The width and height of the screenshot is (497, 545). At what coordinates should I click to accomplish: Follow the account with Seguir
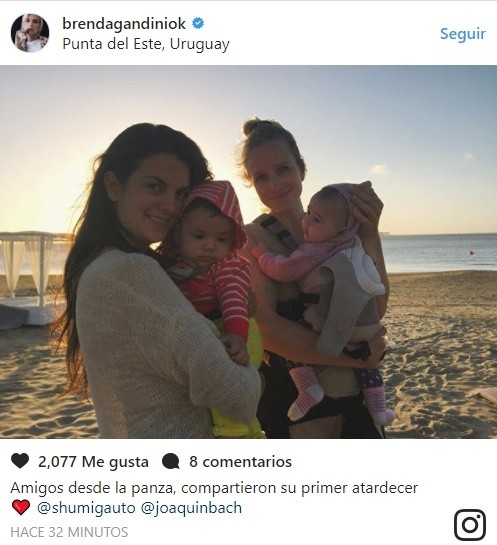463,34
